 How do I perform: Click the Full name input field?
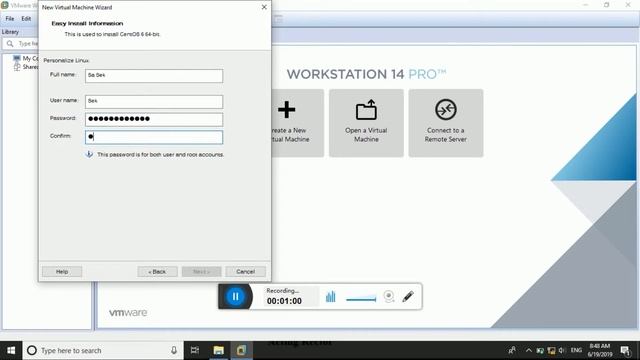(x=154, y=76)
